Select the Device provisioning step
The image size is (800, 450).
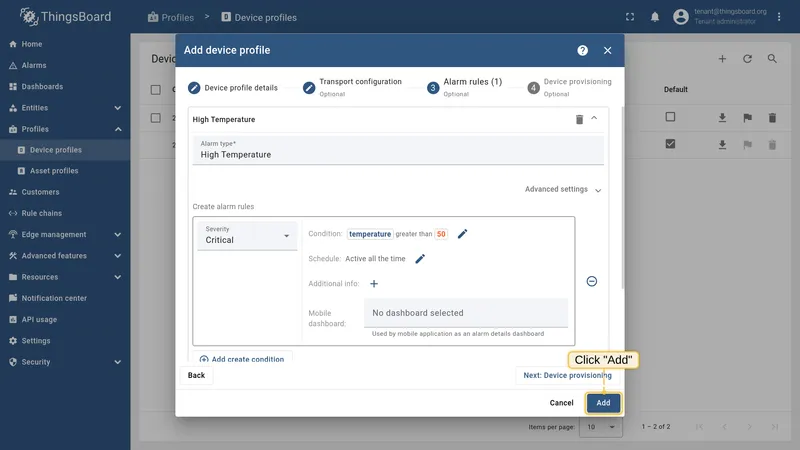click(569, 87)
